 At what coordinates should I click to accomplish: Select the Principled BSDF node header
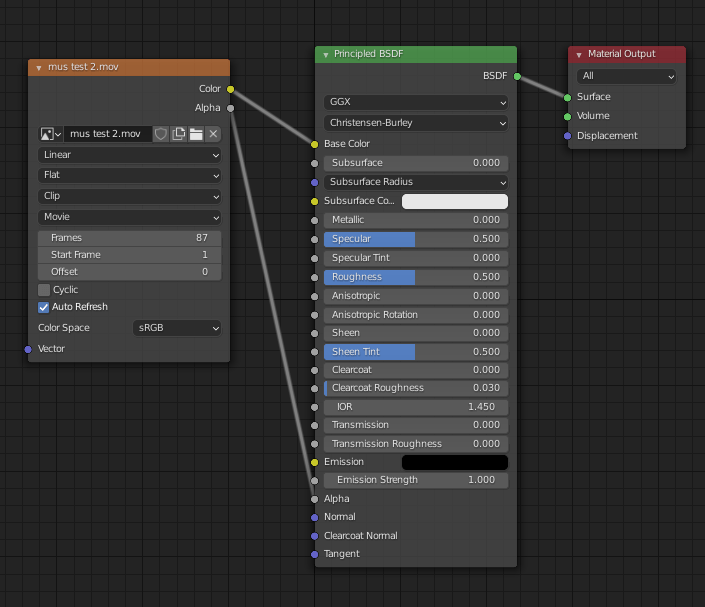point(416,54)
